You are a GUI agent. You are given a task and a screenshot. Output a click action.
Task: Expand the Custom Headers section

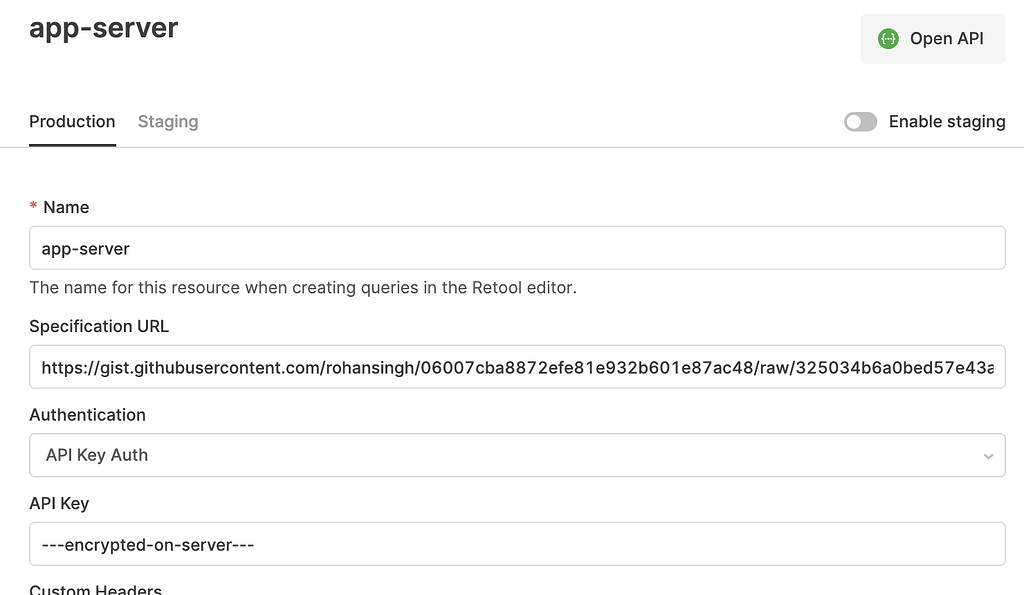tap(95, 589)
